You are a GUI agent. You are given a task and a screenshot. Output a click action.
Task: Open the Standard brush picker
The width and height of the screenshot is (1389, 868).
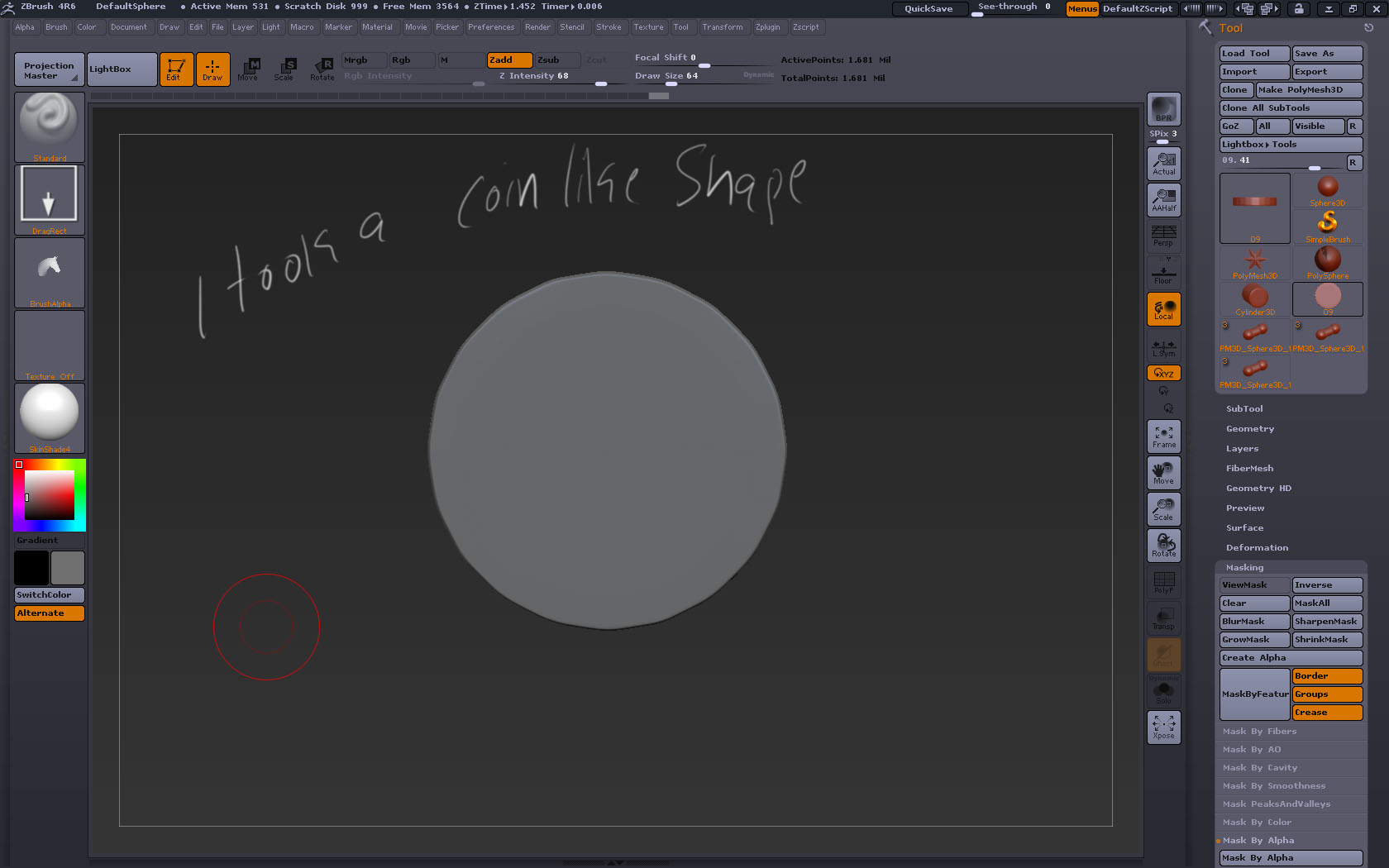point(50,127)
